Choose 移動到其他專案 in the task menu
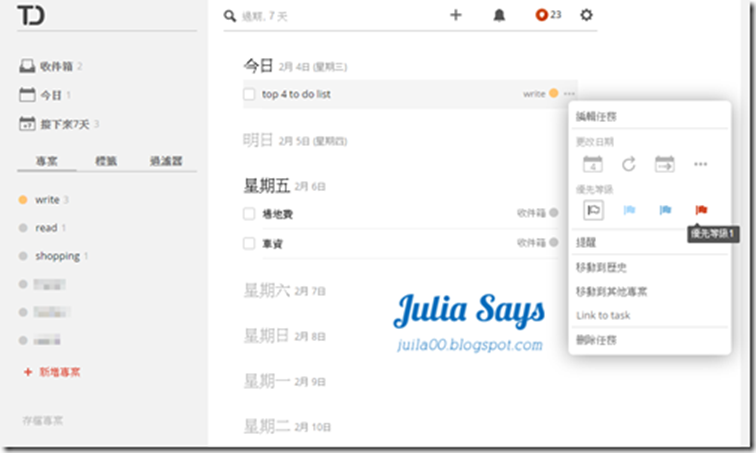 click(x=611, y=291)
